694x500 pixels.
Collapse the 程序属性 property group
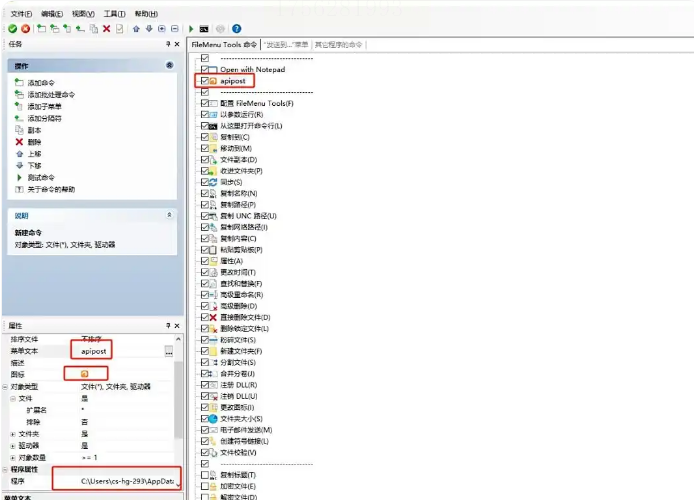tap(5, 469)
